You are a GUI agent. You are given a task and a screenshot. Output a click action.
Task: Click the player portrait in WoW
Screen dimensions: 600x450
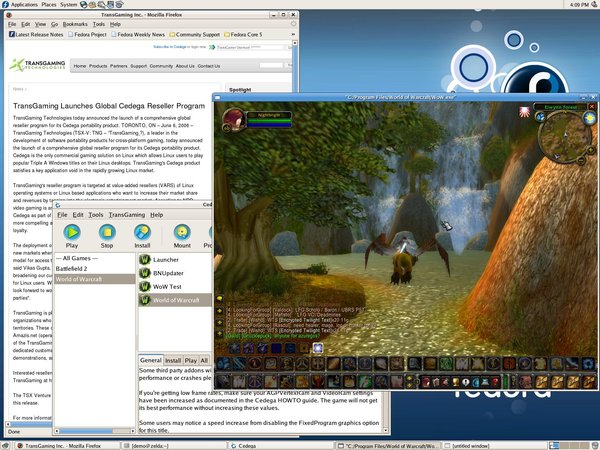[x=233, y=120]
